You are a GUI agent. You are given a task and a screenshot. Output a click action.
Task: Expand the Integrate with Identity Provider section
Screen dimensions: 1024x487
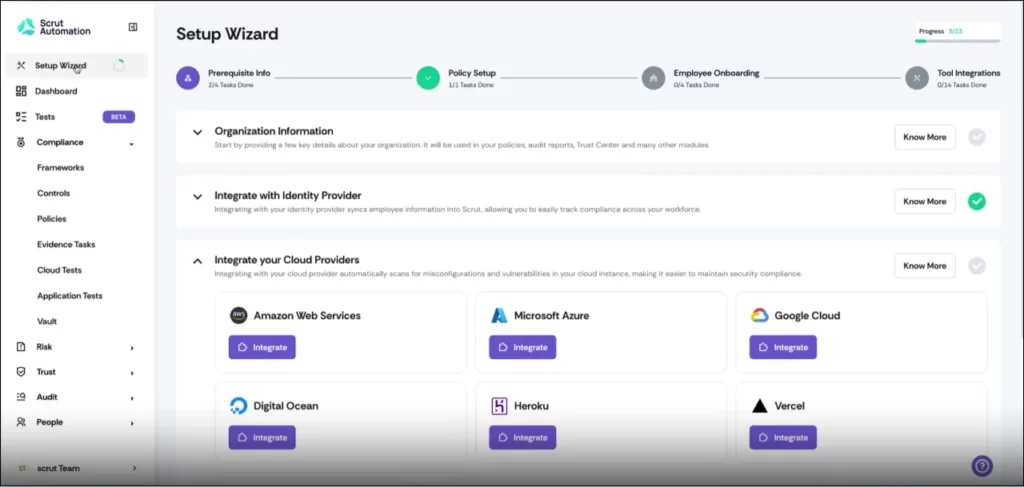197,196
